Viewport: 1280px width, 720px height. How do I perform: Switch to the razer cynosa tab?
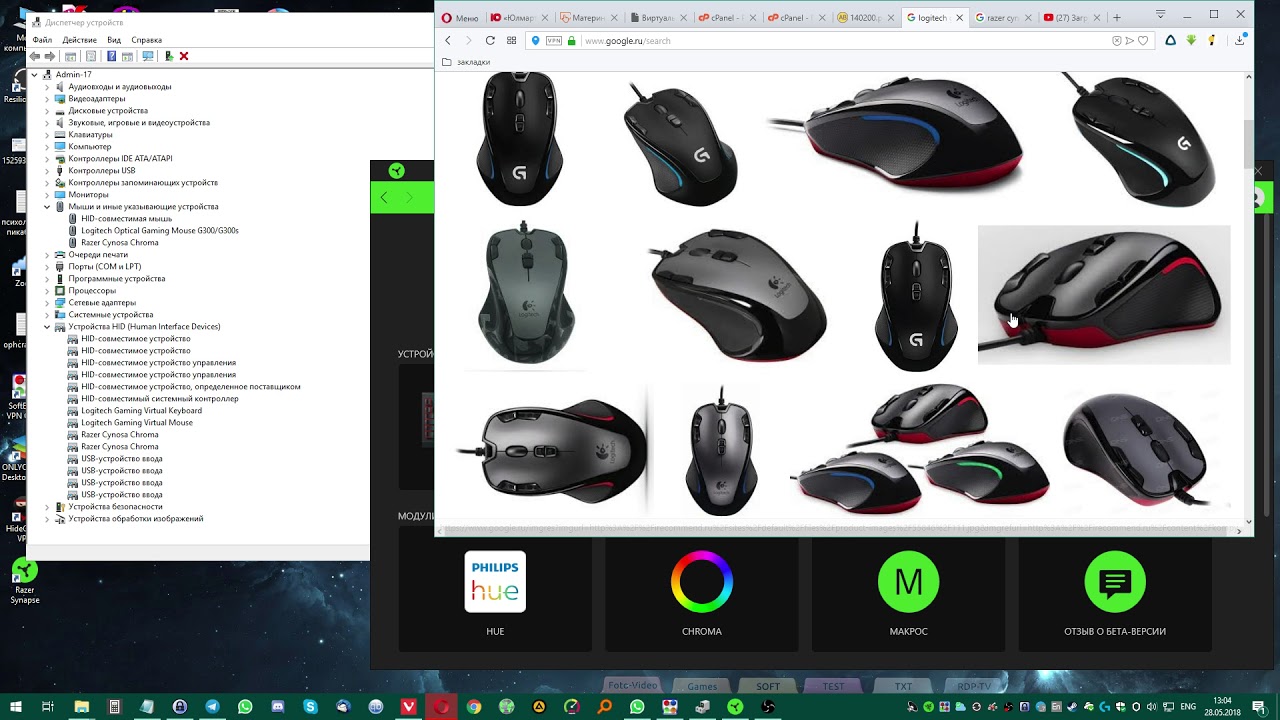click(1002, 18)
